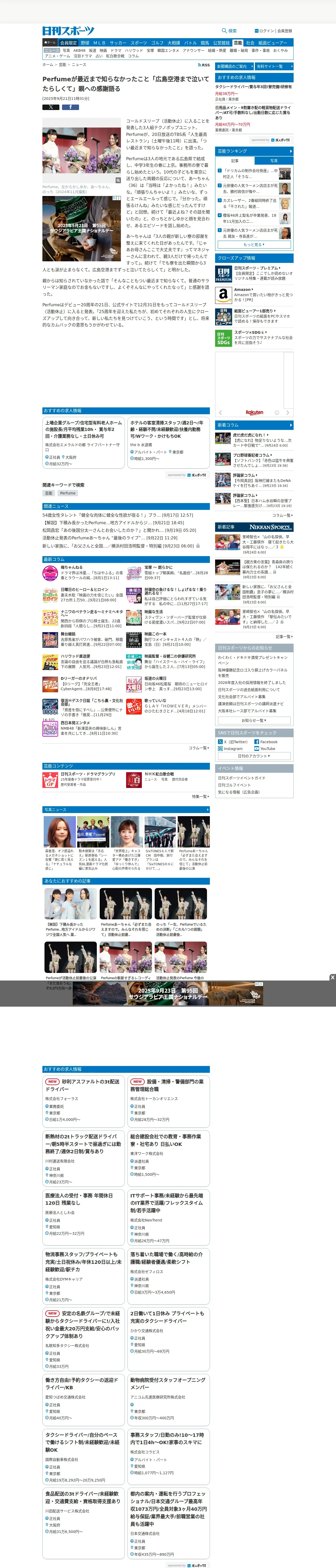Open 記事一覧 link under 新着記事

[x=284, y=637]
